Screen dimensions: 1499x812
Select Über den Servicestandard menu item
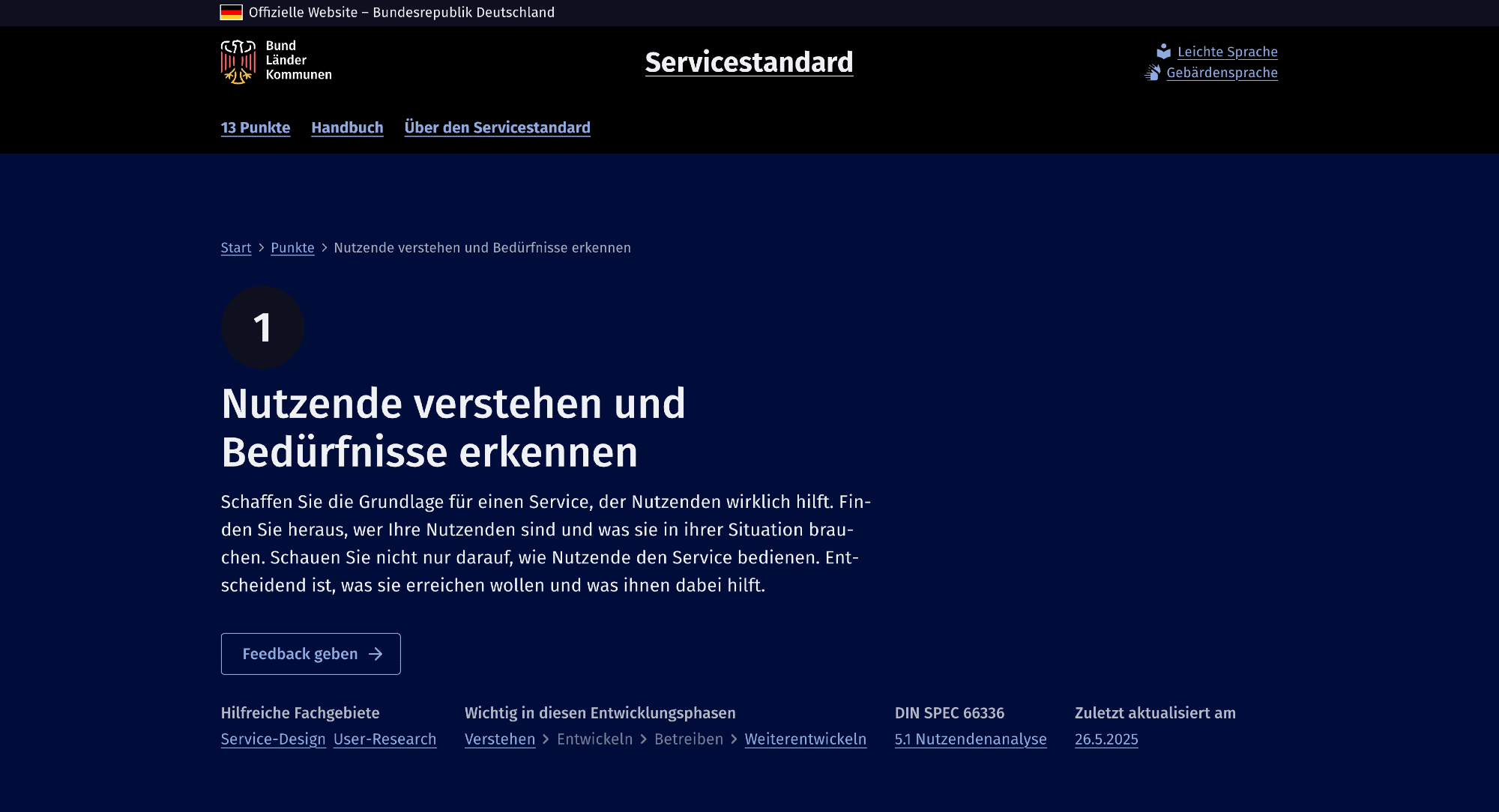pyautogui.click(x=497, y=127)
